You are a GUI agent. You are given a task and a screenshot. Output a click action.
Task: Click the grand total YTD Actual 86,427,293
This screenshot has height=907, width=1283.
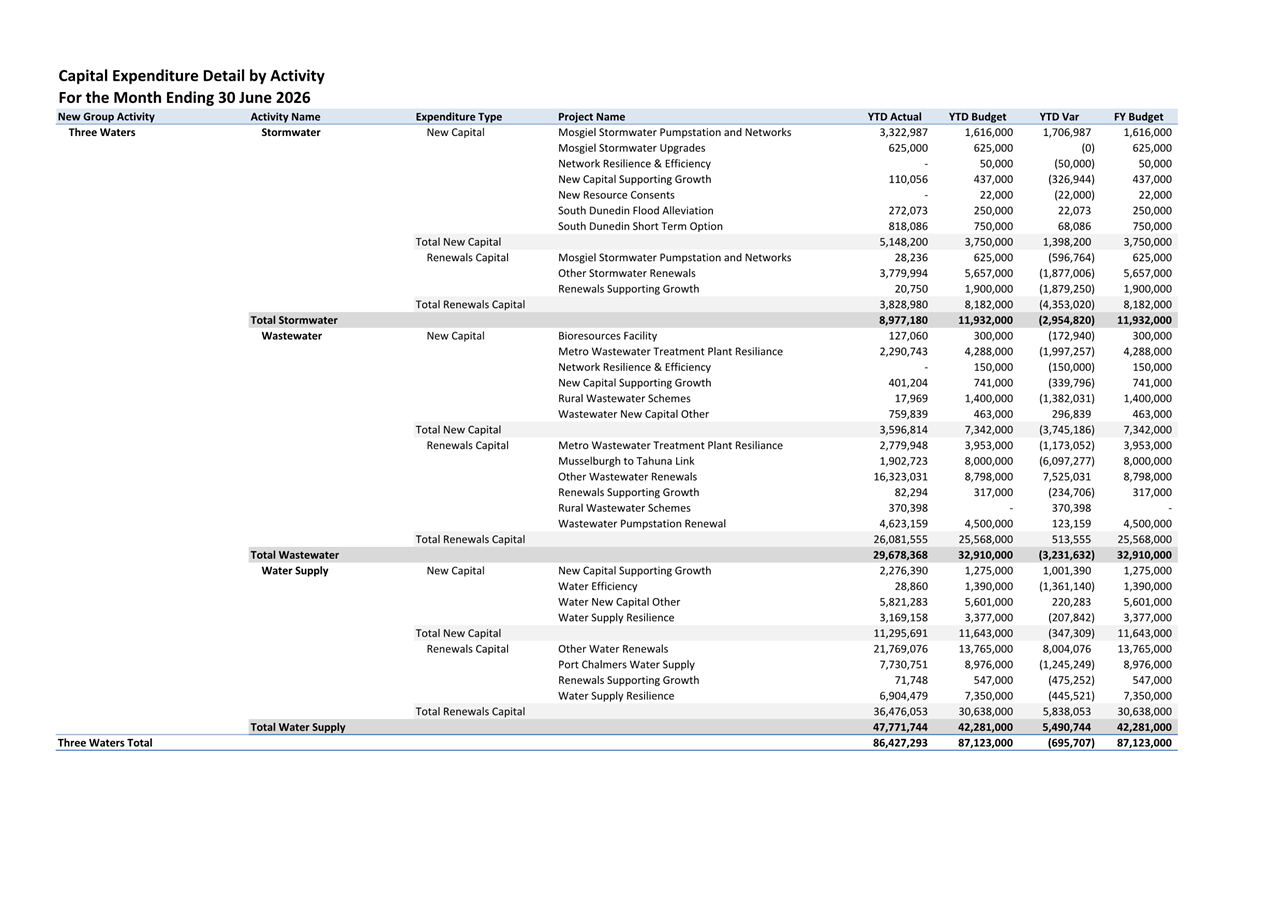900,743
